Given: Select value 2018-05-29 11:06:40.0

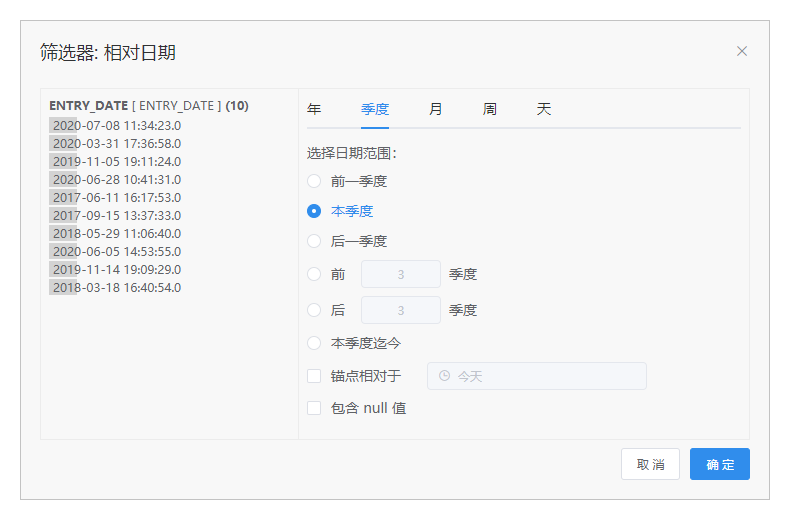Looking at the screenshot, I should [x=117, y=234].
